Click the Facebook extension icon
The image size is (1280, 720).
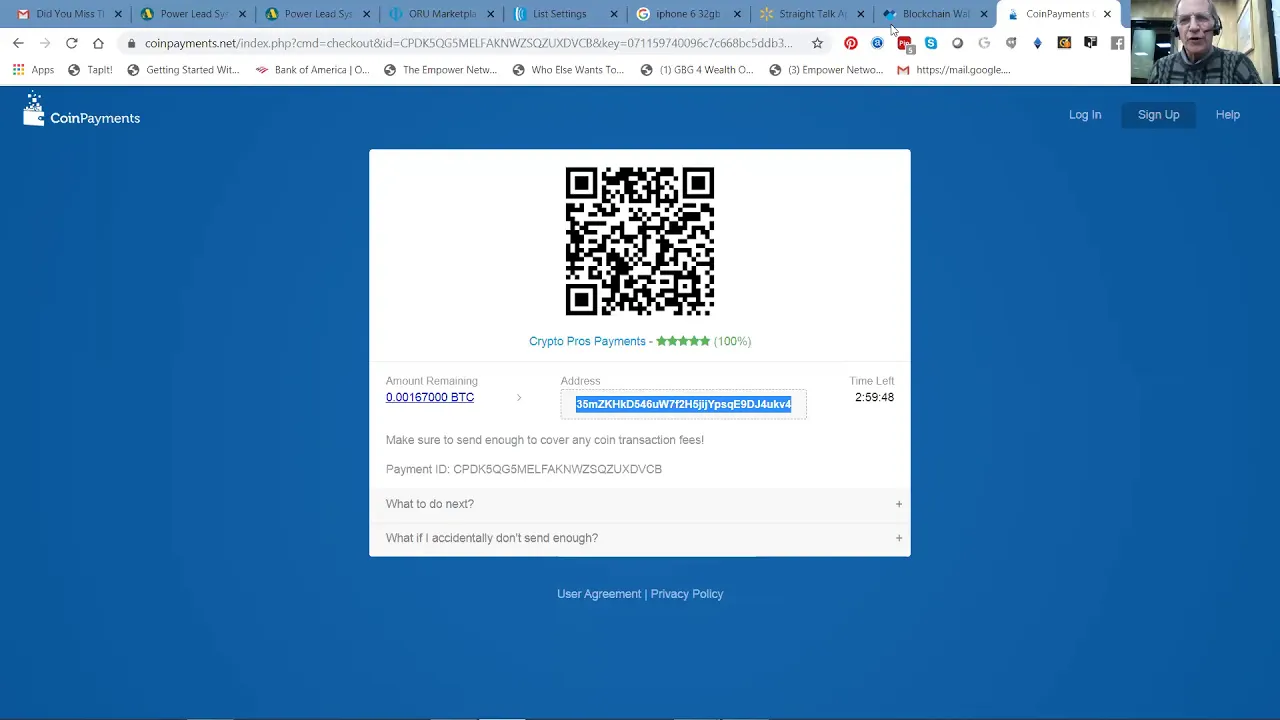tap(1117, 43)
